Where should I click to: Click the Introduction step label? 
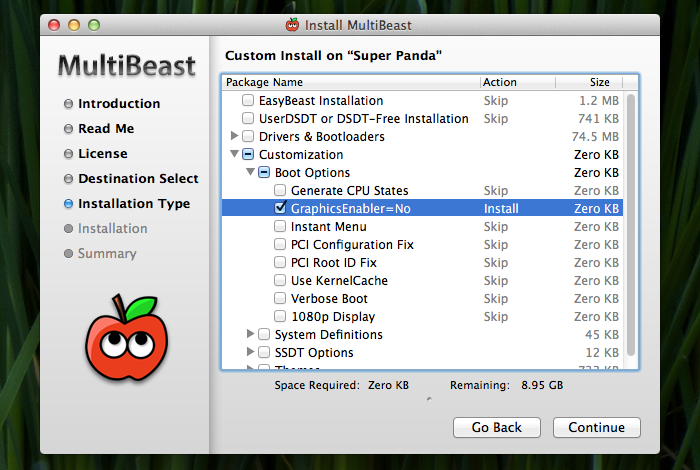coord(119,104)
